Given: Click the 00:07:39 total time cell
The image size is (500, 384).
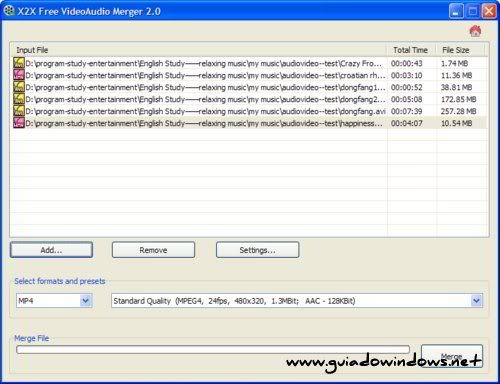Looking at the screenshot, I should (407, 111).
